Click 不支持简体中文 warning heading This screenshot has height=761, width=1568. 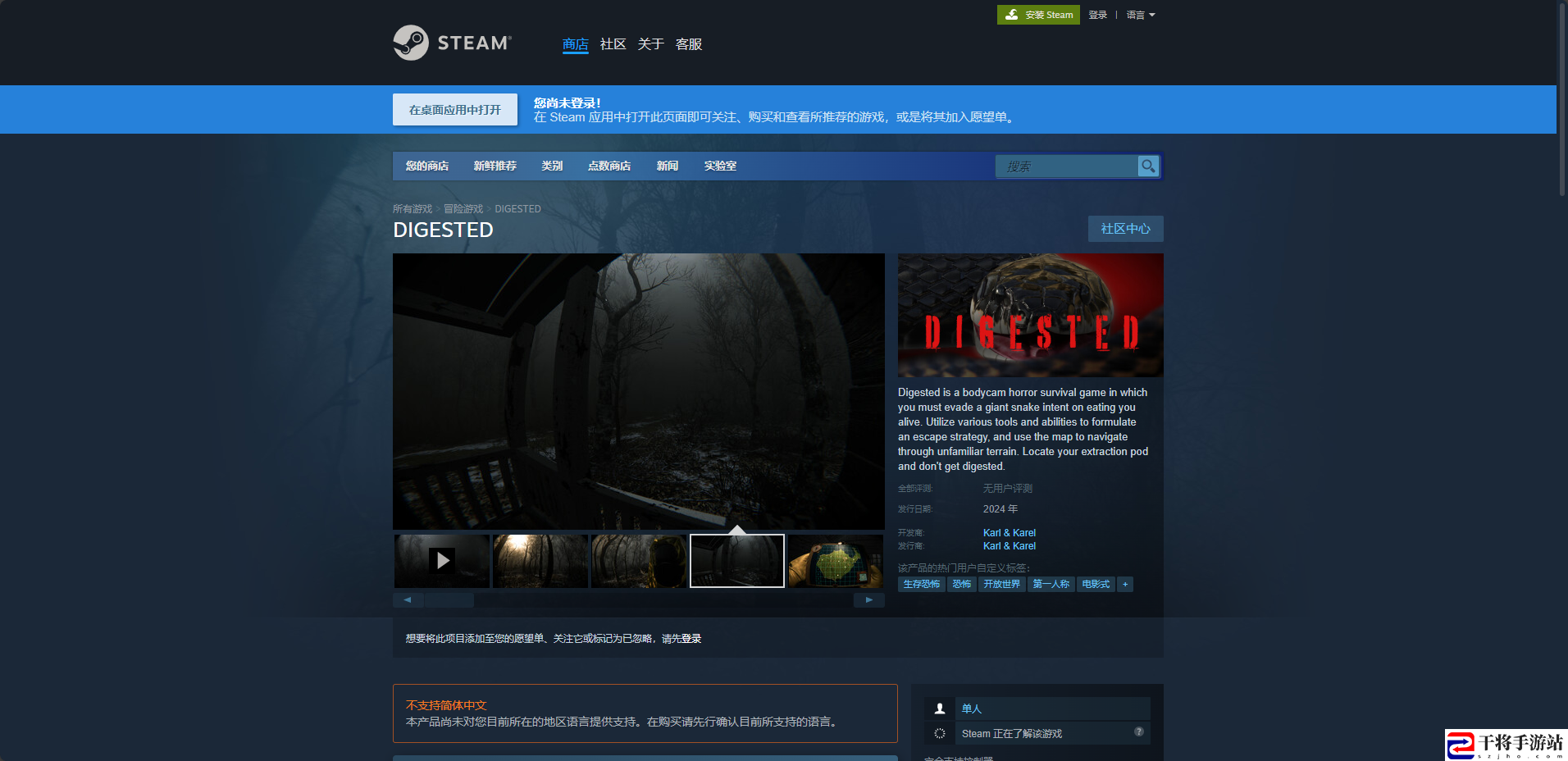coord(446,705)
